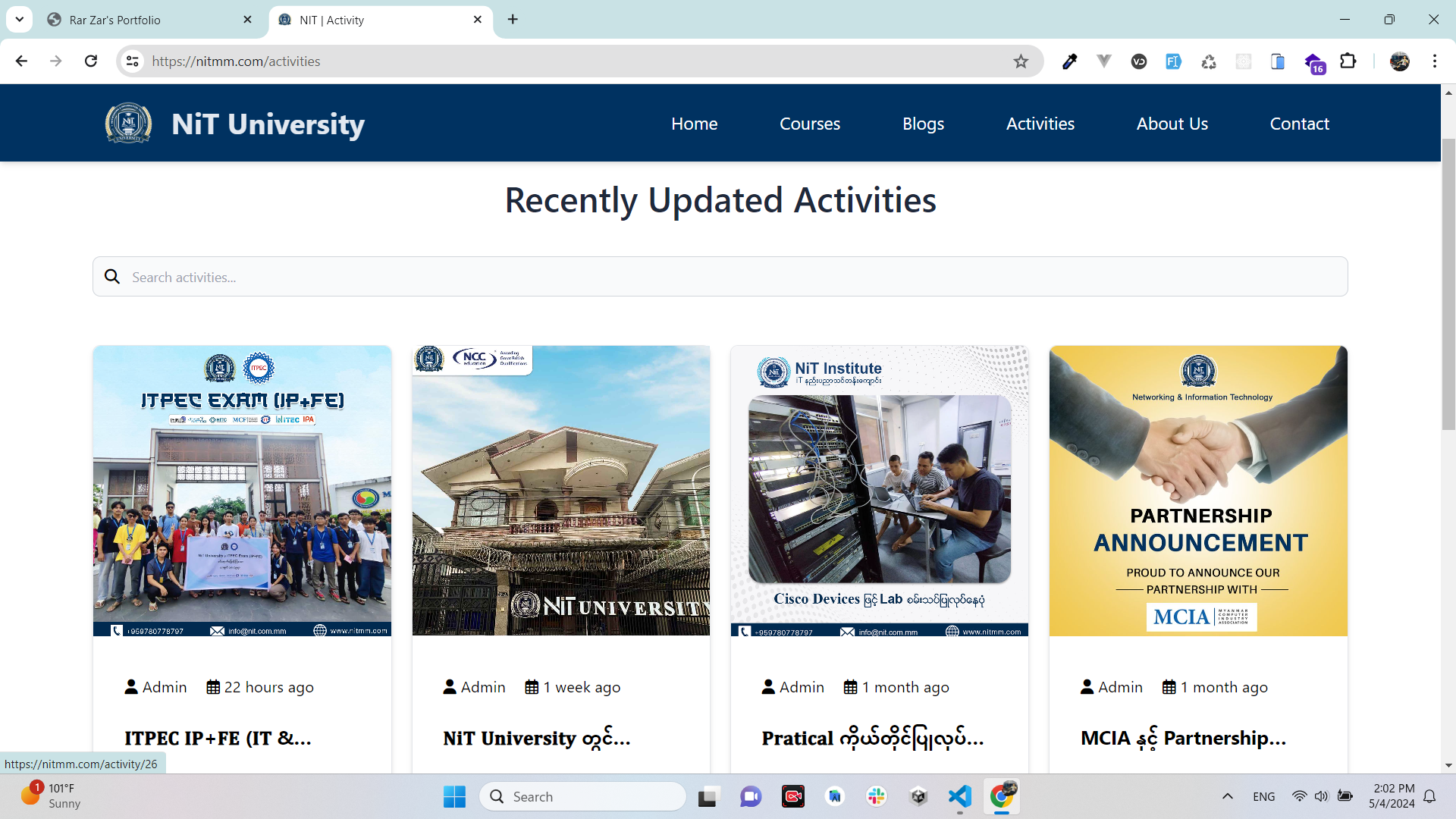Click '1 week ago' date text

[x=582, y=687]
